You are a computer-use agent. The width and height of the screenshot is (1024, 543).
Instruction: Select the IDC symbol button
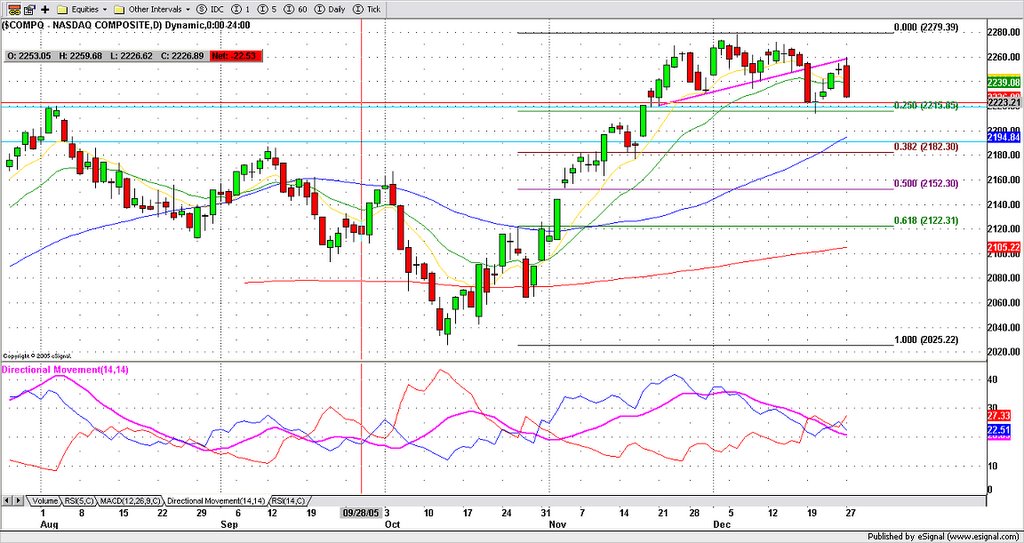coord(208,10)
